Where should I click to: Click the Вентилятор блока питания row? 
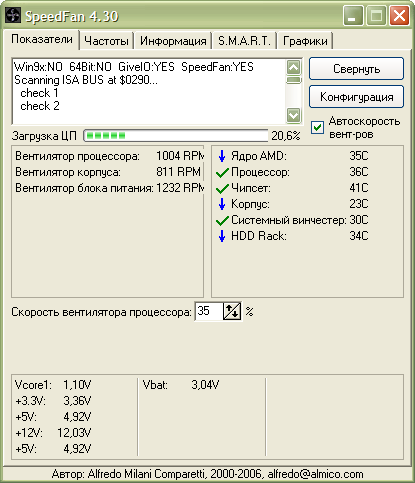pyautogui.click(x=109, y=188)
